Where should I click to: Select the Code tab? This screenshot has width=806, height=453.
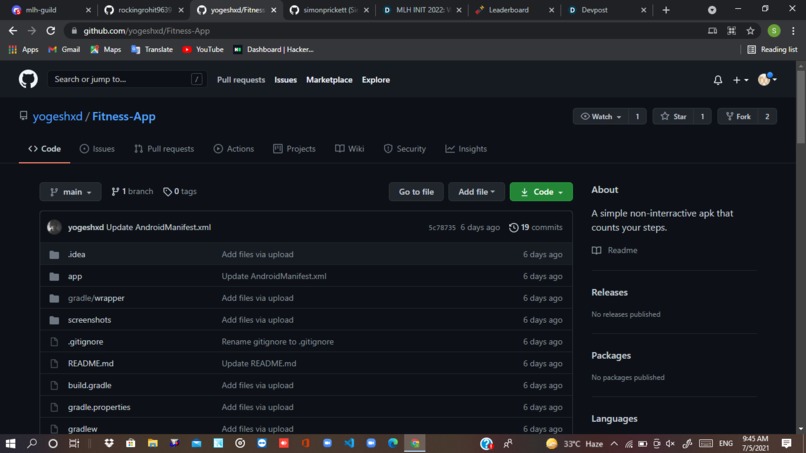pyautogui.click(x=44, y=149)
